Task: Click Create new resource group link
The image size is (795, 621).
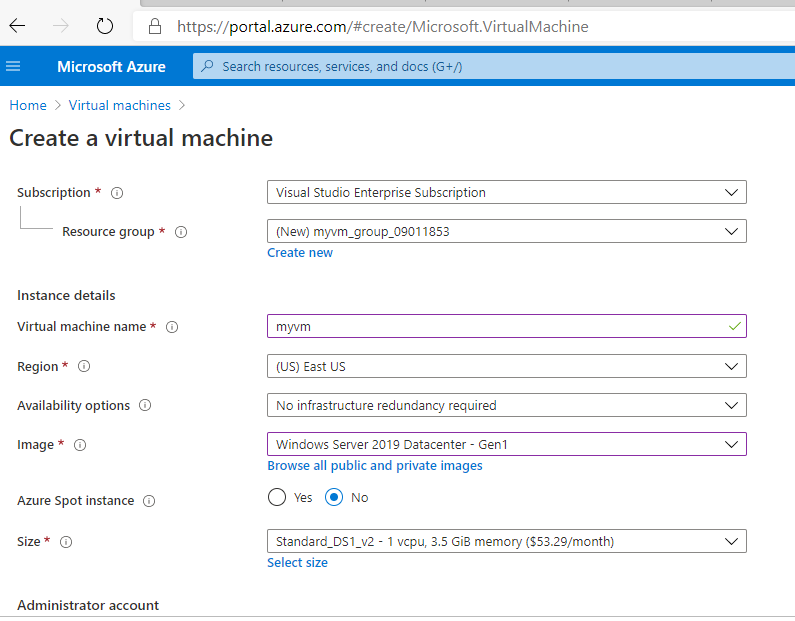Action: point(300,252)
